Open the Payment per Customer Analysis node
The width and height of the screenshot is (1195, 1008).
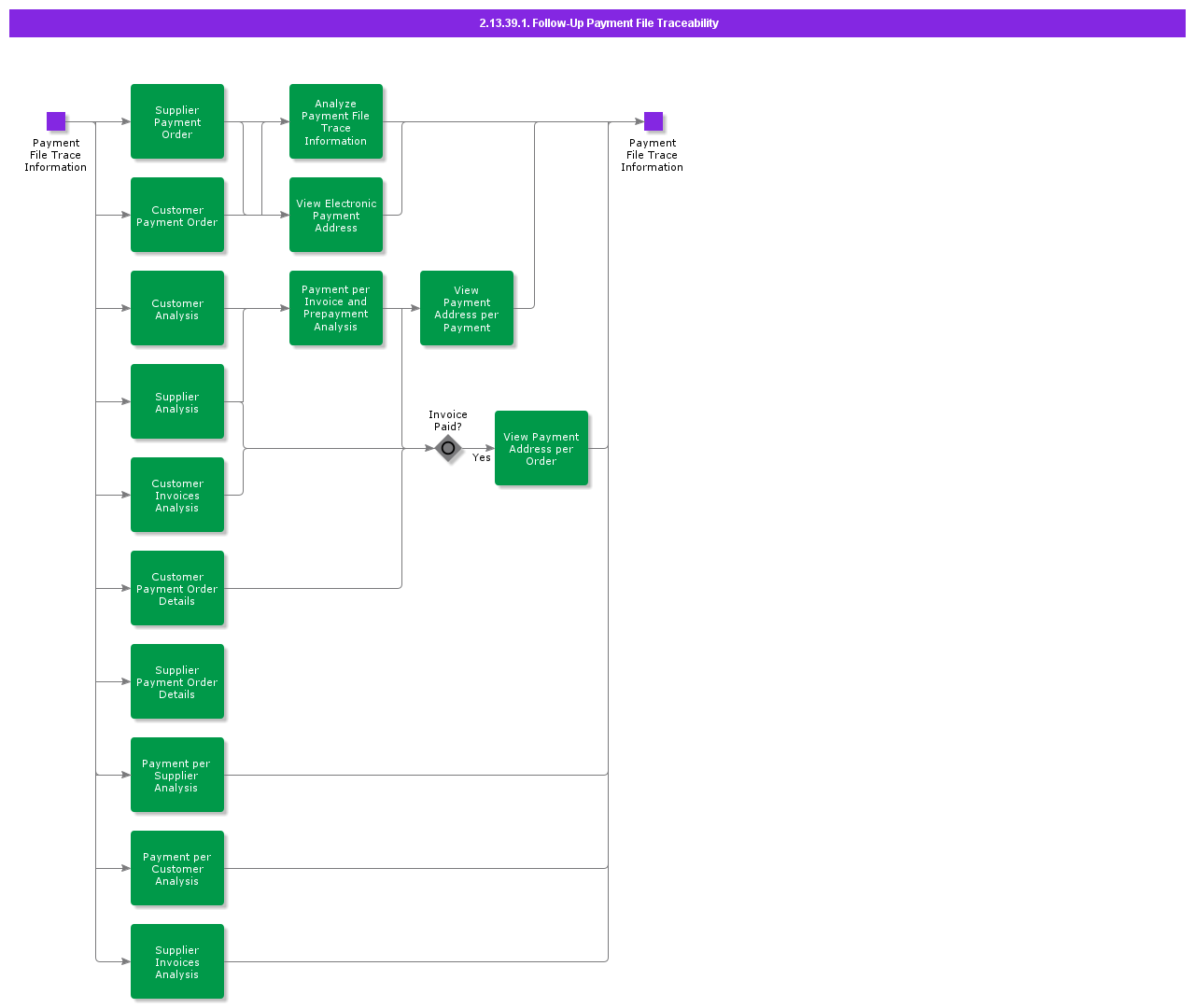[177, 868]
